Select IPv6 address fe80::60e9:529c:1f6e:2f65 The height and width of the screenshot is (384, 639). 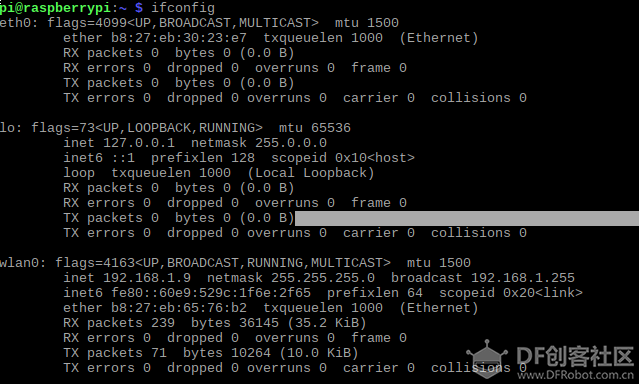[211, 293]
